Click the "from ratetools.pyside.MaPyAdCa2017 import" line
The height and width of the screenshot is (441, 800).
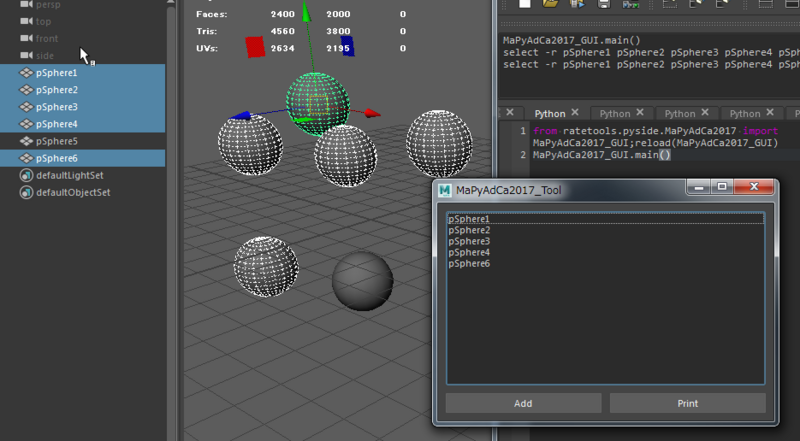656,131
